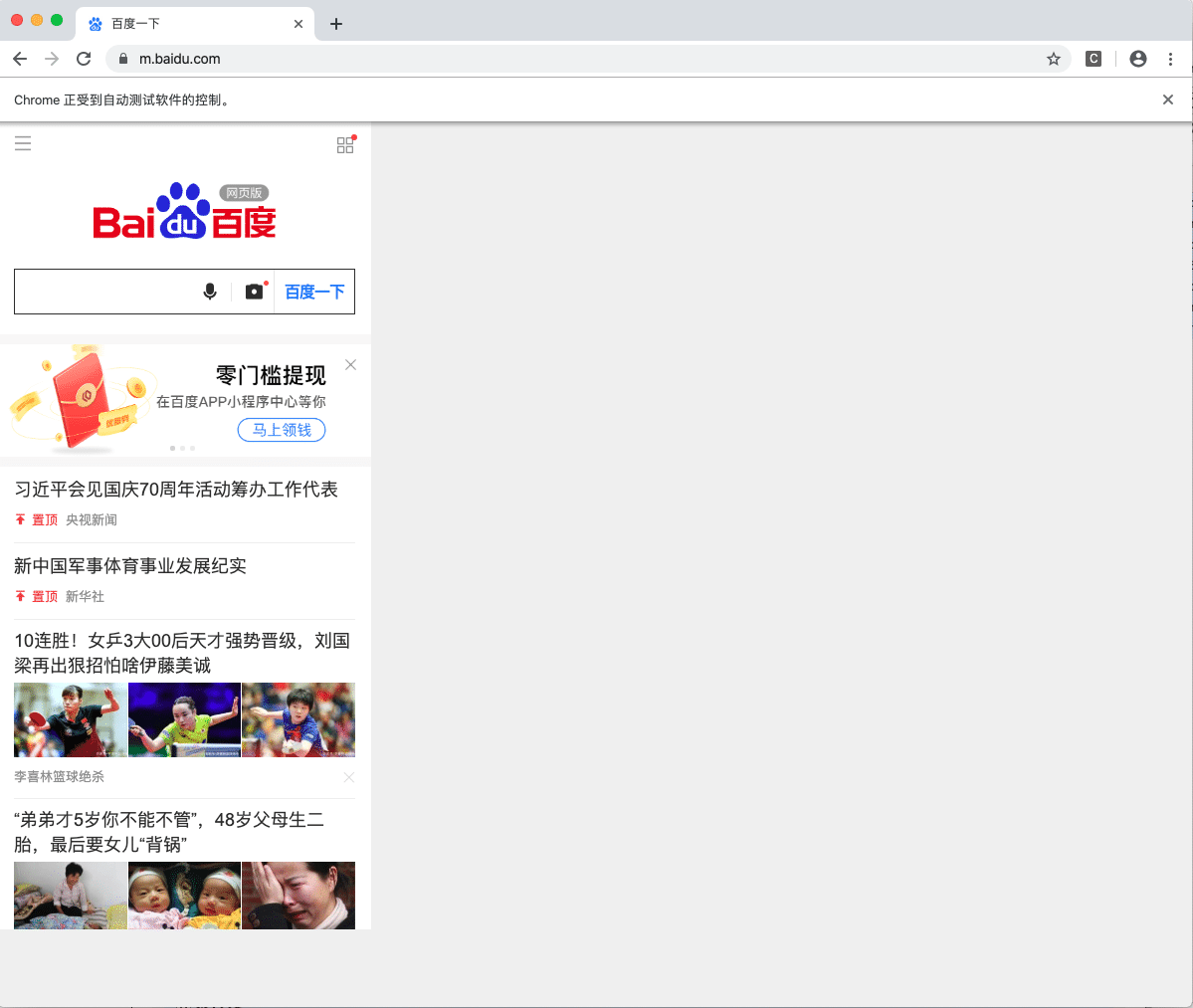
Task: Bookmark this page with the star icon
Action: click(1053, 59)
